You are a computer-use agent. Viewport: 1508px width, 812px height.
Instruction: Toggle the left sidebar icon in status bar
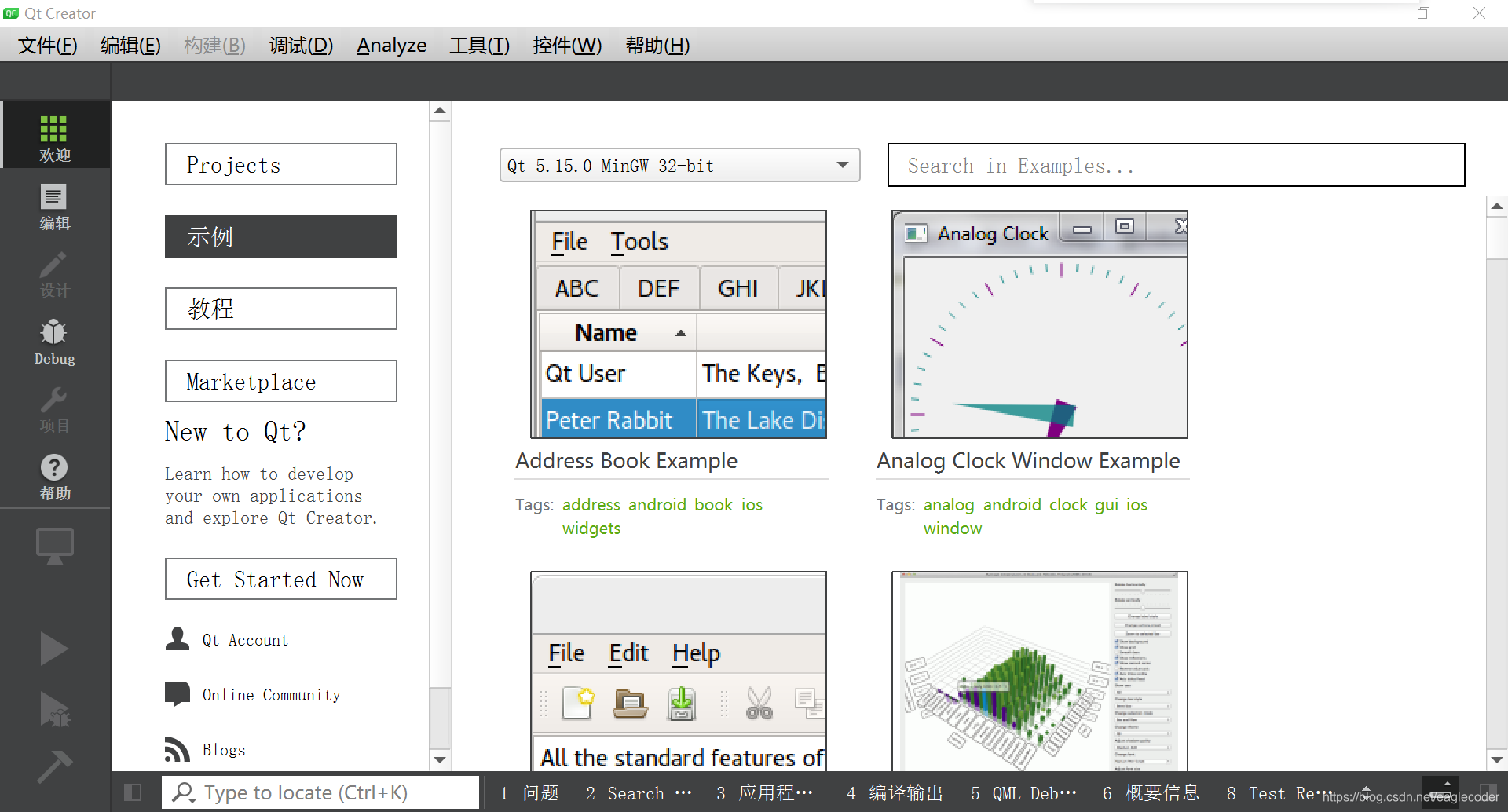click(x=133, y=792)
